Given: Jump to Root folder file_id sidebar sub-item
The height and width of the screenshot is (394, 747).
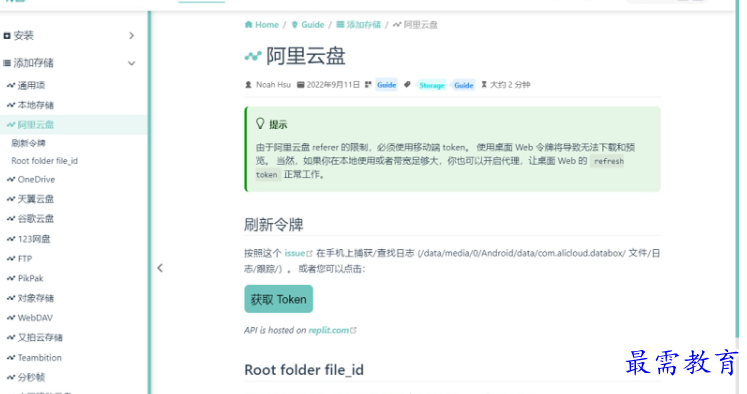Looking at the screenshot, I should coord(44,161).
